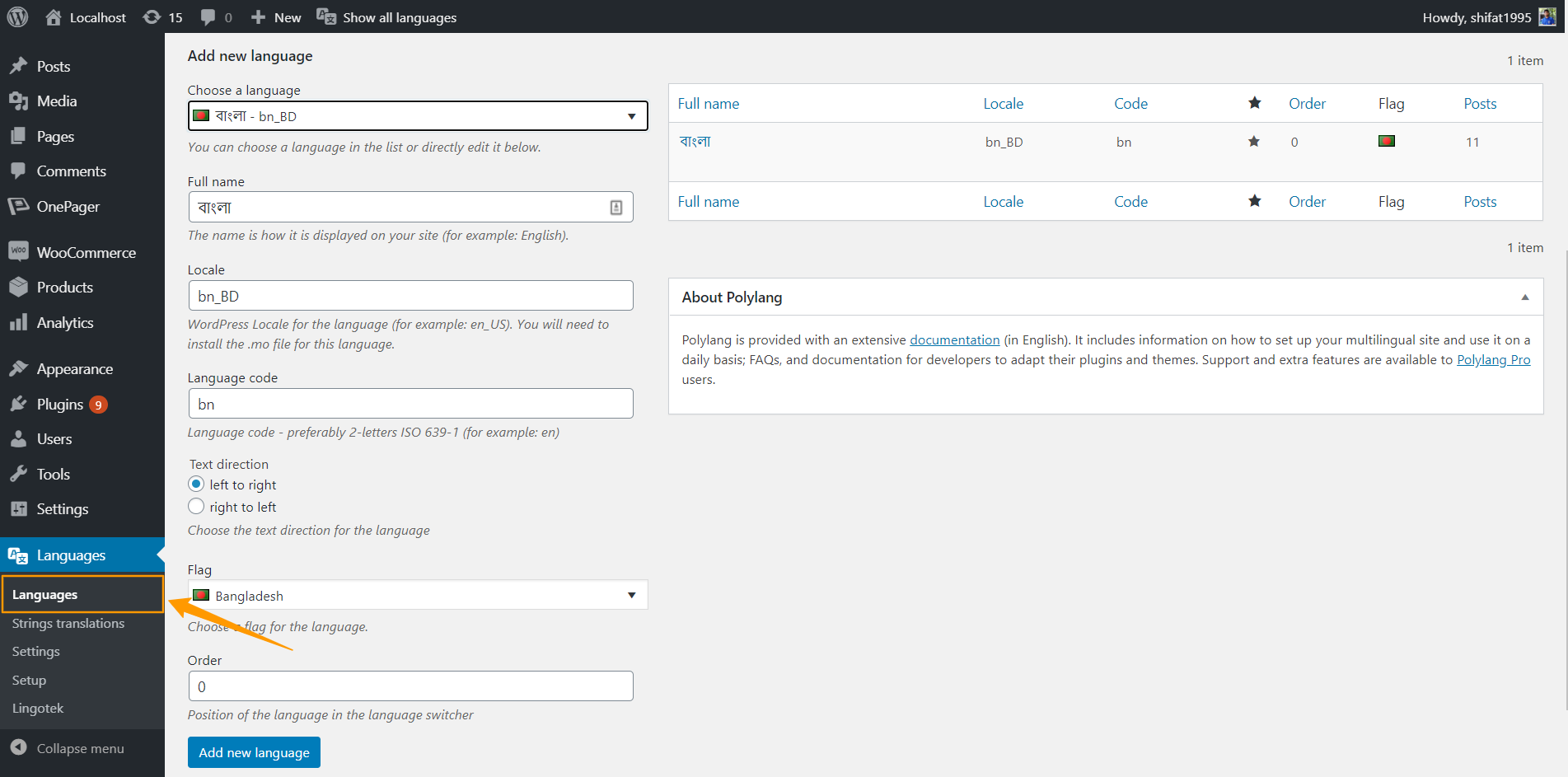Click the default language star for বাংলা row

1253,142
